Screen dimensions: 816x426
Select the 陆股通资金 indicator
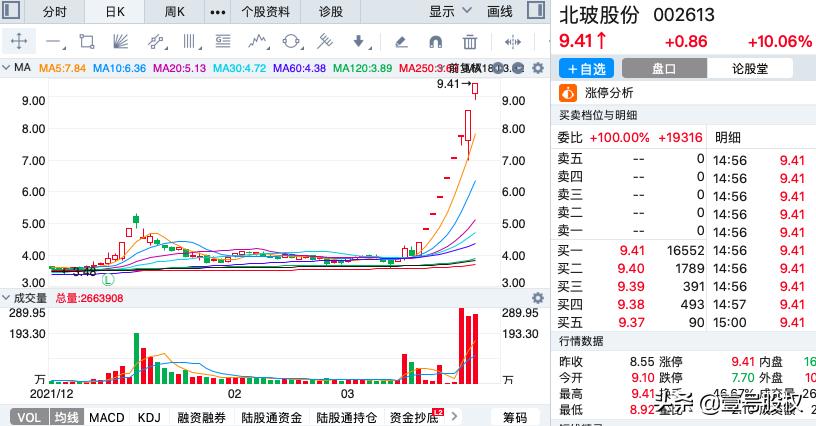(272, 417)
